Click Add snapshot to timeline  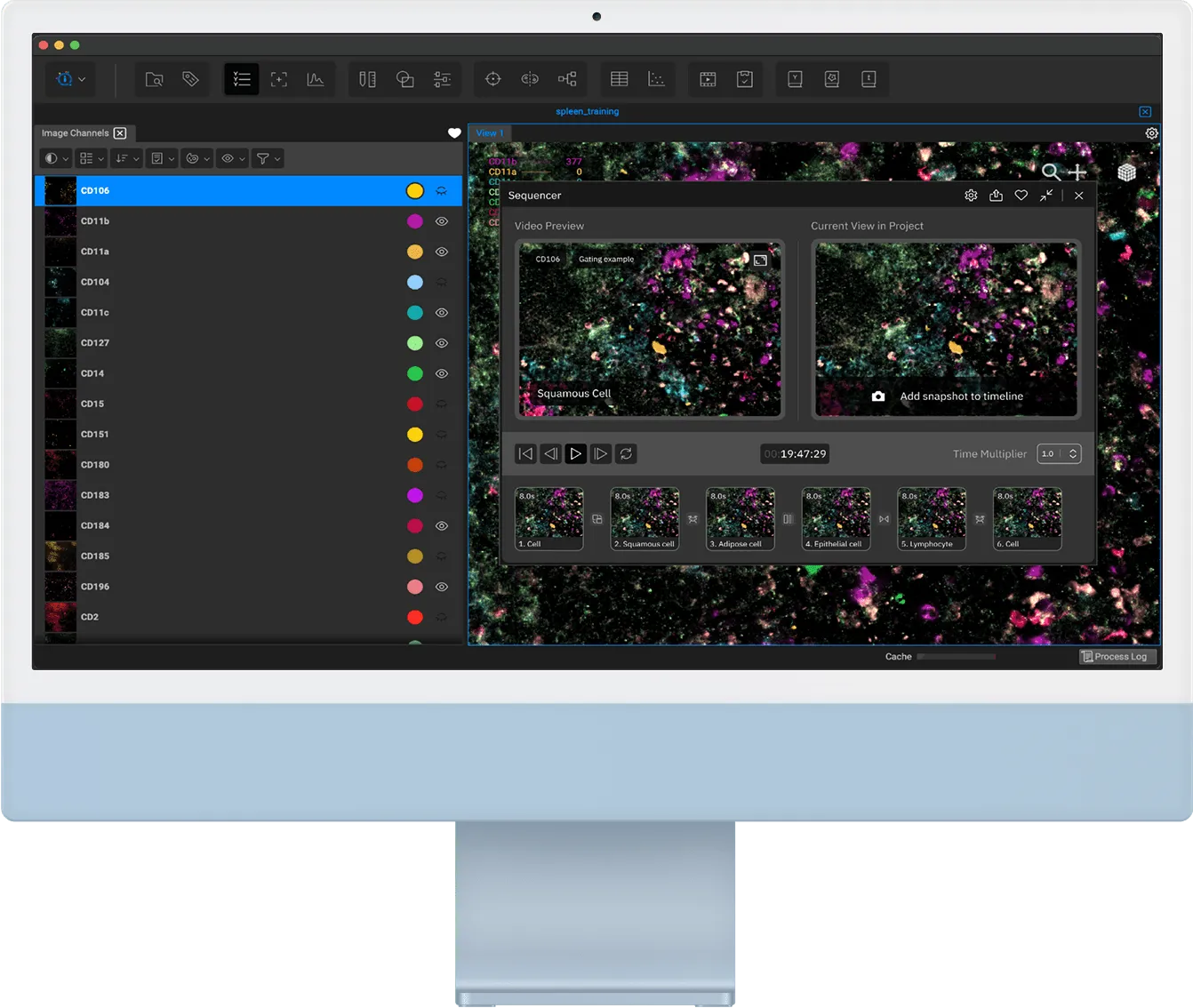[x=948, y=396]
